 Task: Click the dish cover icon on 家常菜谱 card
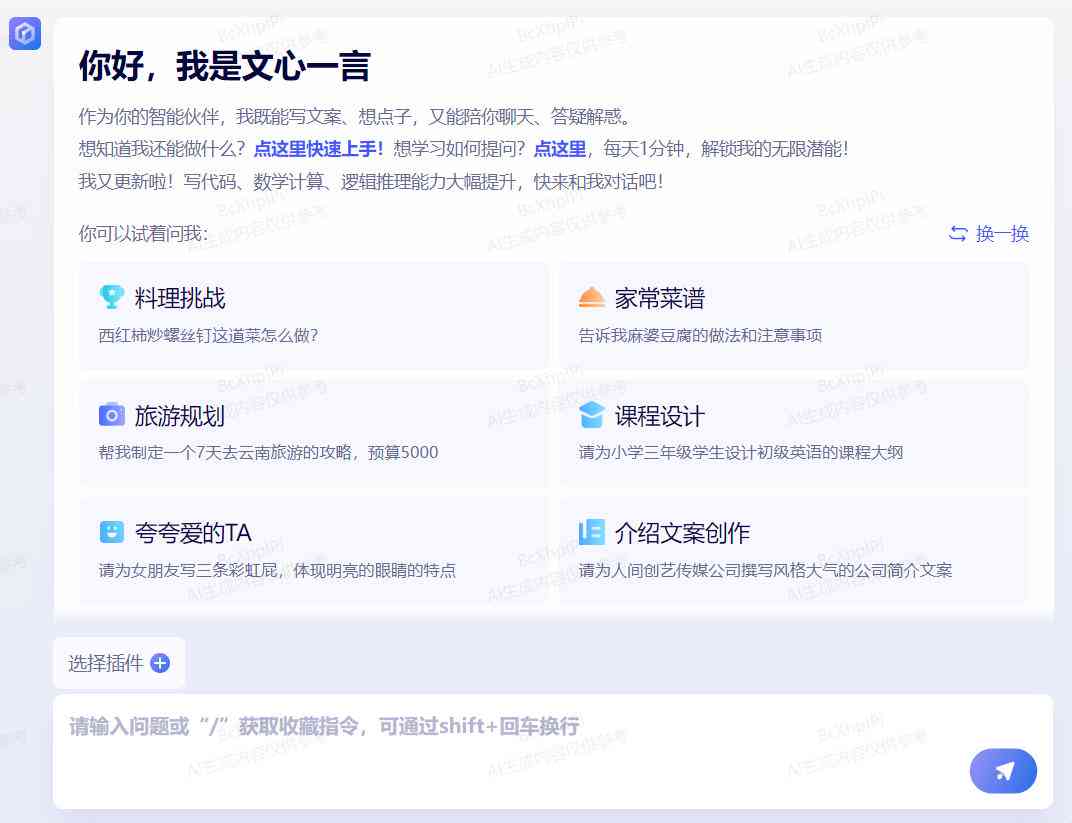pyautogui.click(x=591, y=297)
